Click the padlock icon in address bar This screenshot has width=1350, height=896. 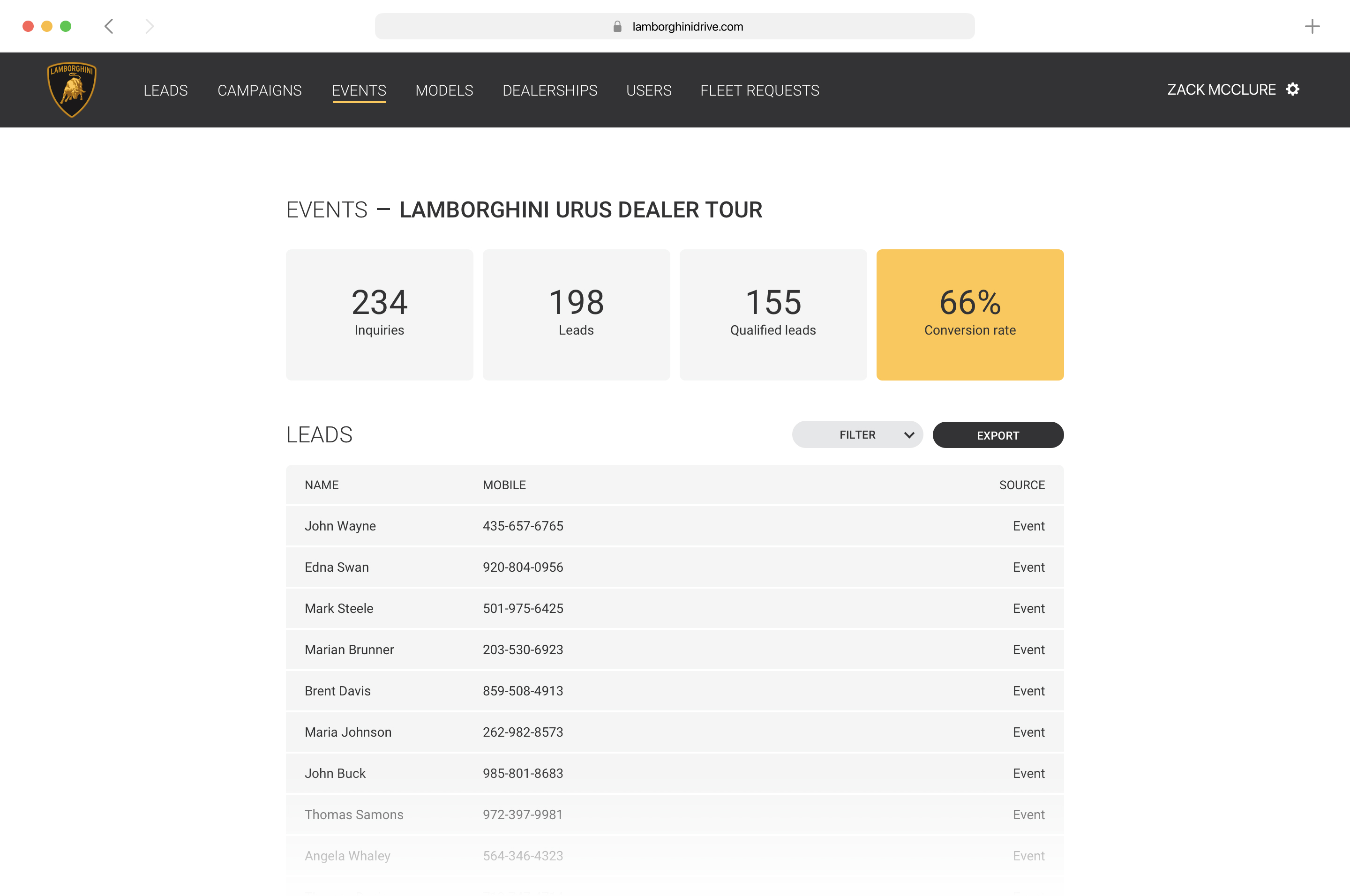[x=617, y=27]
